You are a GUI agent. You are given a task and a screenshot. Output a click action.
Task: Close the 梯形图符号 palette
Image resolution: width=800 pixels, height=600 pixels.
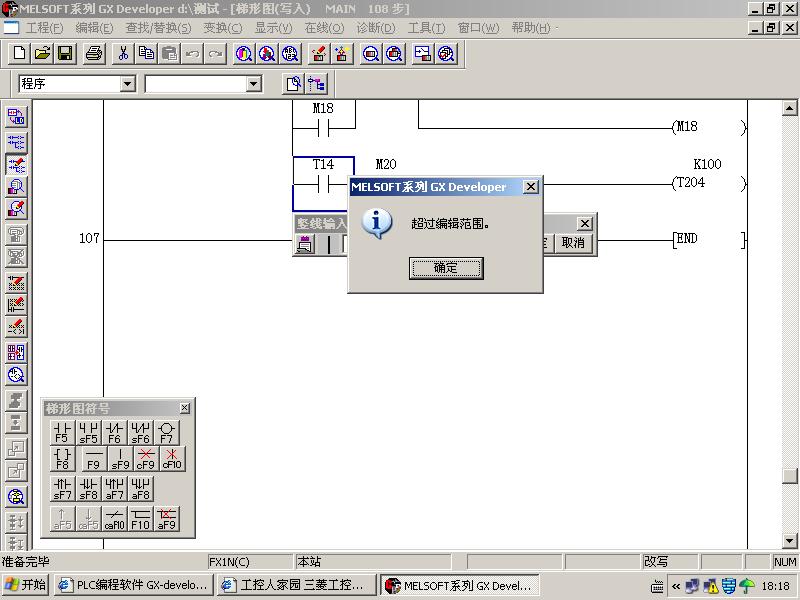[x=185, y=408]
